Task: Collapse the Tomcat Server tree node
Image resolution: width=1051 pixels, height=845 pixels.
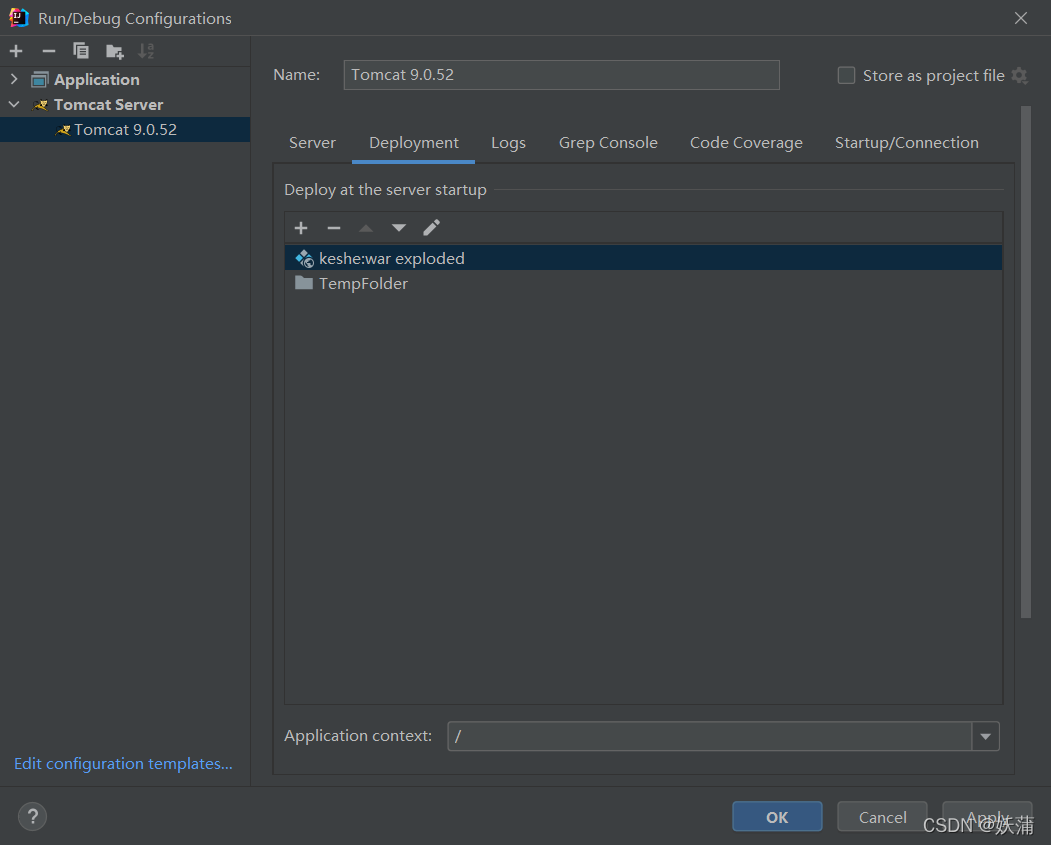Action: [14, 105]
